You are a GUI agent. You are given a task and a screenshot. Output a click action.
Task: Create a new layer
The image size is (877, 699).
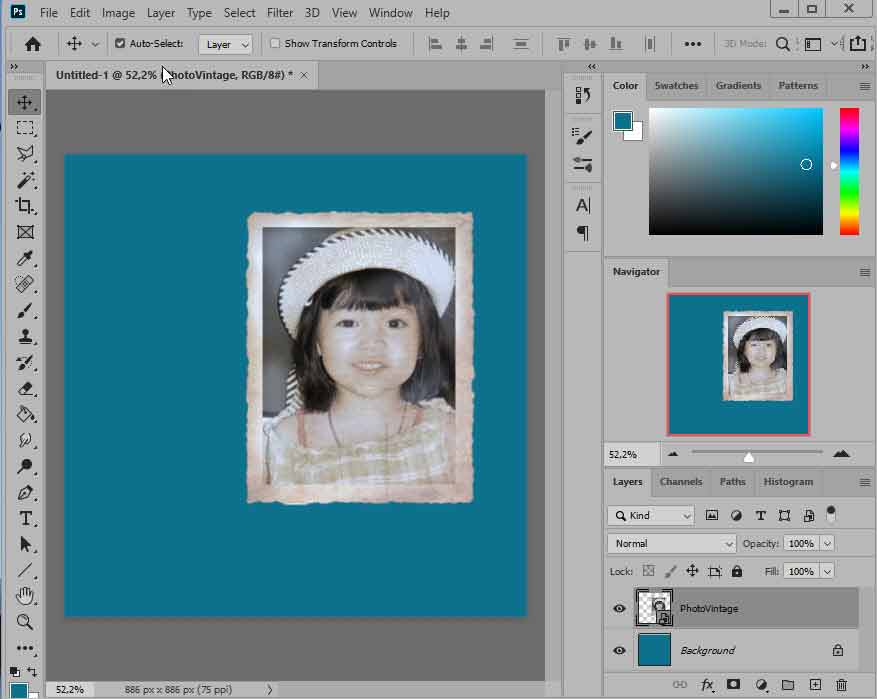click(815, 684)
